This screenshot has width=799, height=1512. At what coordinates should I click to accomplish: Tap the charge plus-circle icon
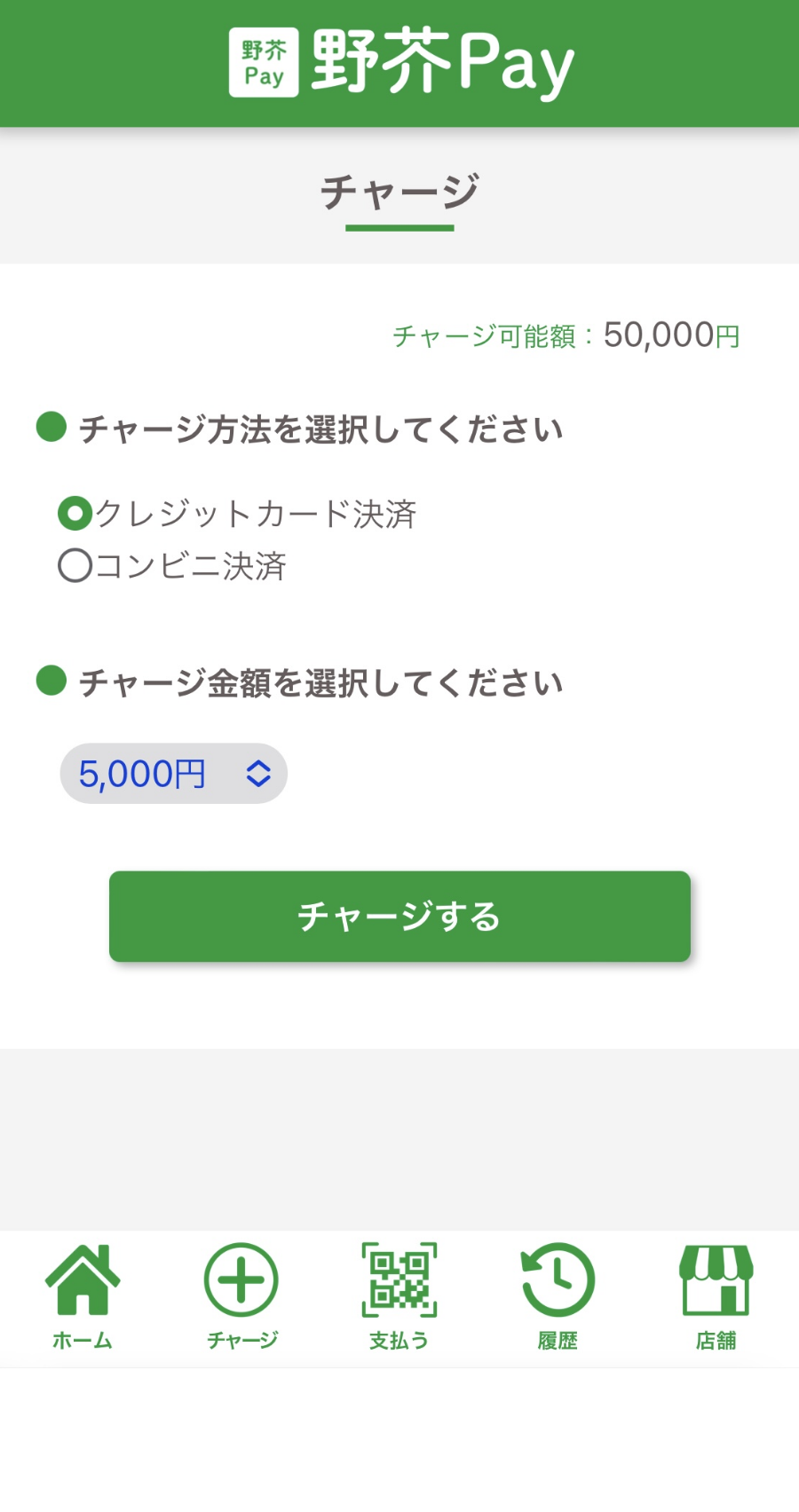(x=241, y=1280)
